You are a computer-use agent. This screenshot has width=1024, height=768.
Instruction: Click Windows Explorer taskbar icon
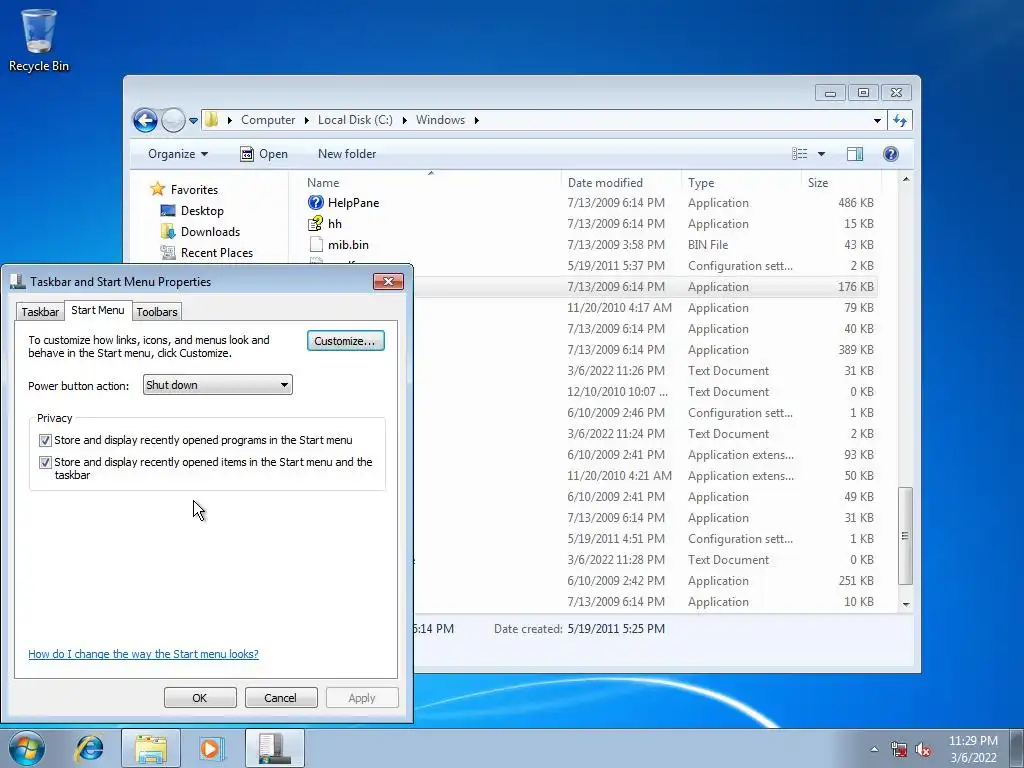tap(151, 748)
